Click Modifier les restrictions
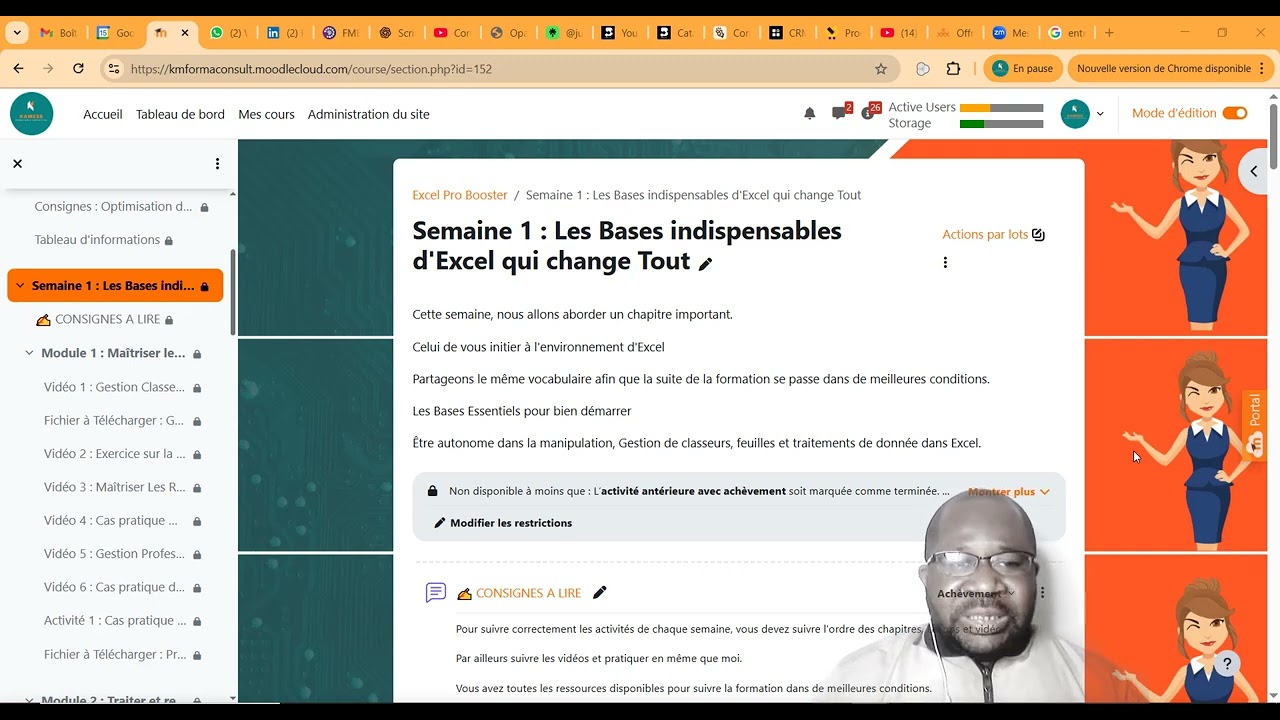1280x720 pixels. [x=503, y=523]
